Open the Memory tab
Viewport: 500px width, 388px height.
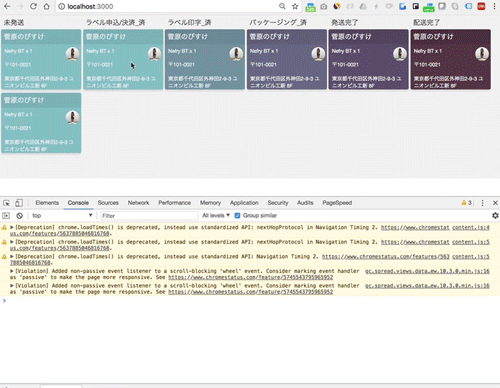pos(210,203)
